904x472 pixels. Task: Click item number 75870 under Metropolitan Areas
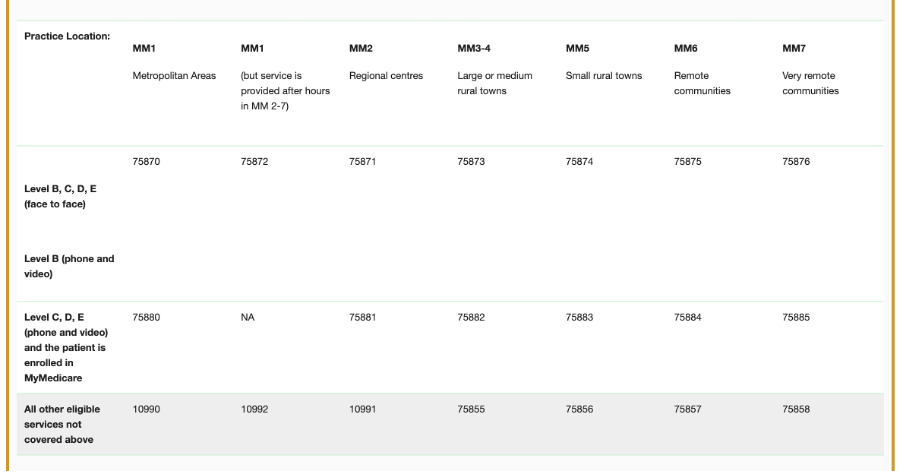click(x=146, y=162)
